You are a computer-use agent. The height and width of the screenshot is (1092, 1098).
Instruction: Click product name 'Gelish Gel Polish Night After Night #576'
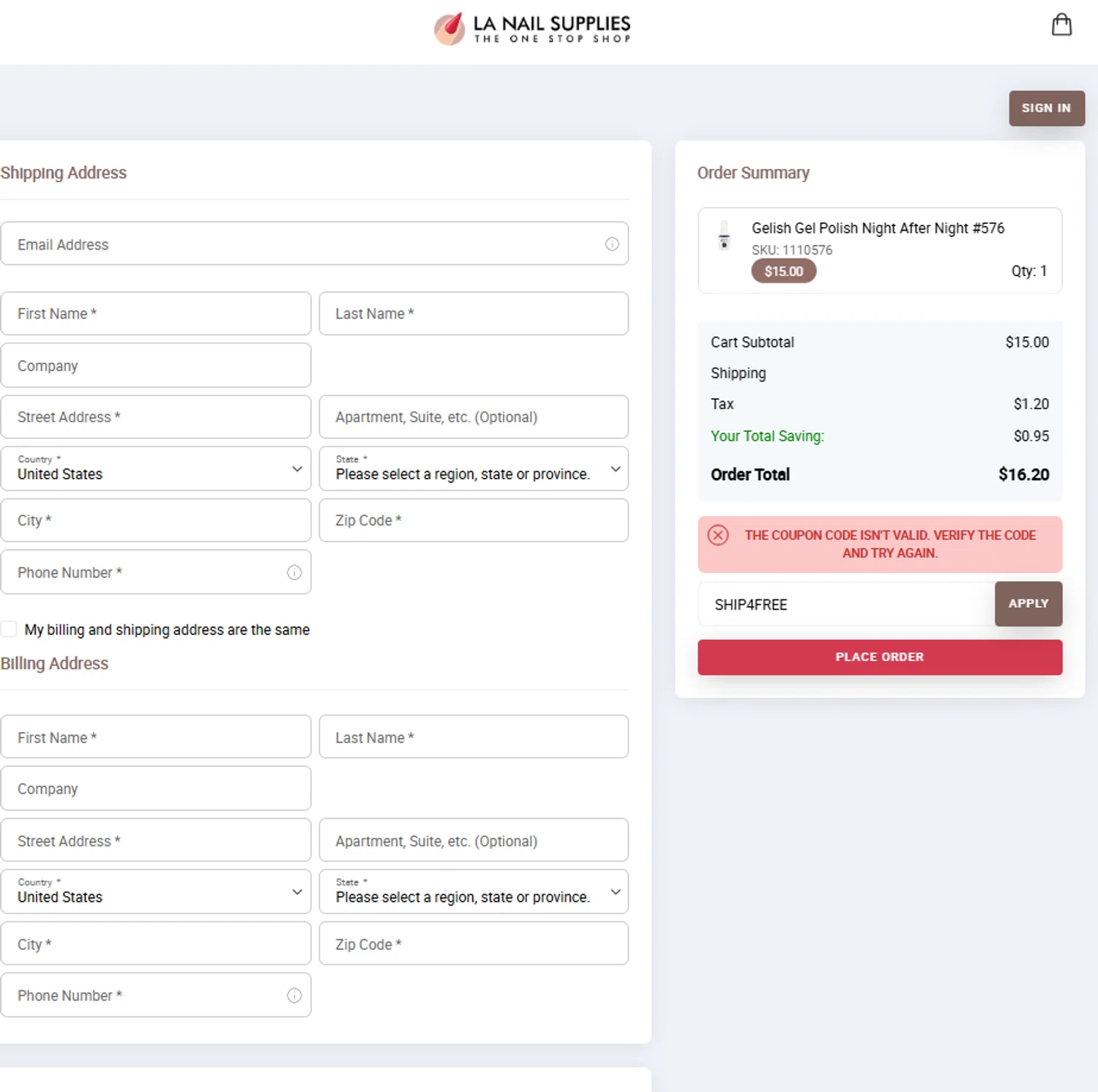click(x=878, y=228)
